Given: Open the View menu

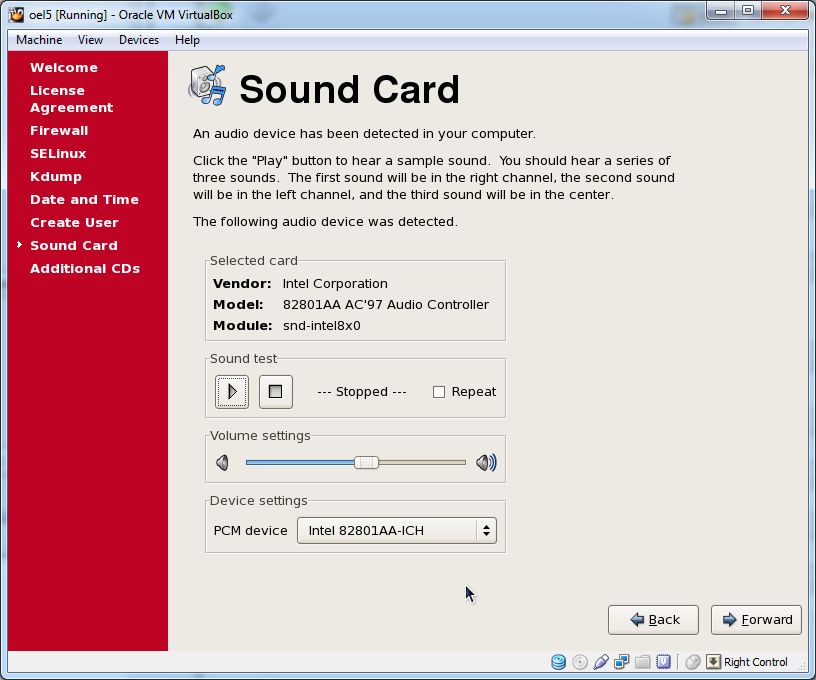Looking at the screenshot, I should (x=91, y=40).
